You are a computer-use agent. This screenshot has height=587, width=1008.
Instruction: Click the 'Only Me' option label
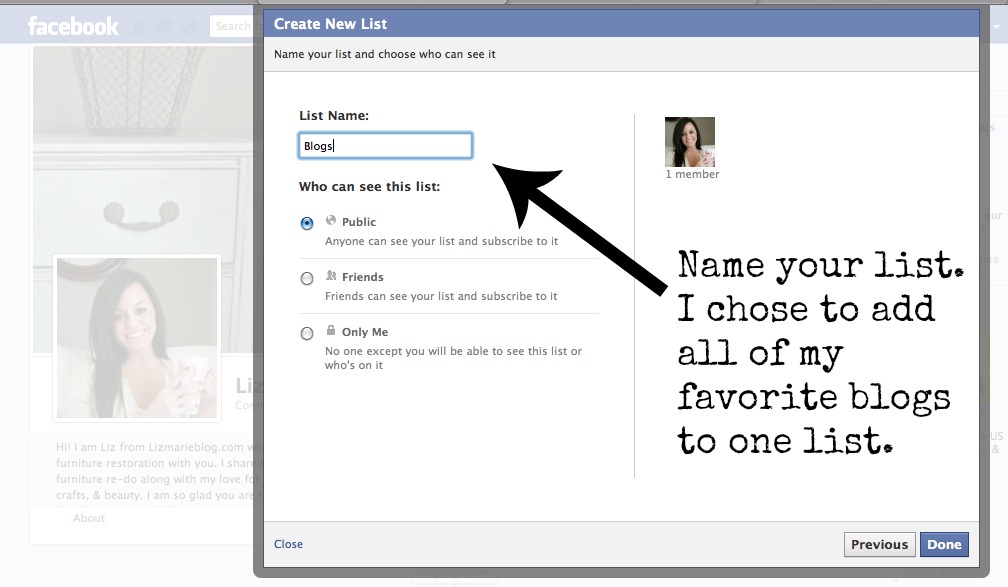pos(365,332)
